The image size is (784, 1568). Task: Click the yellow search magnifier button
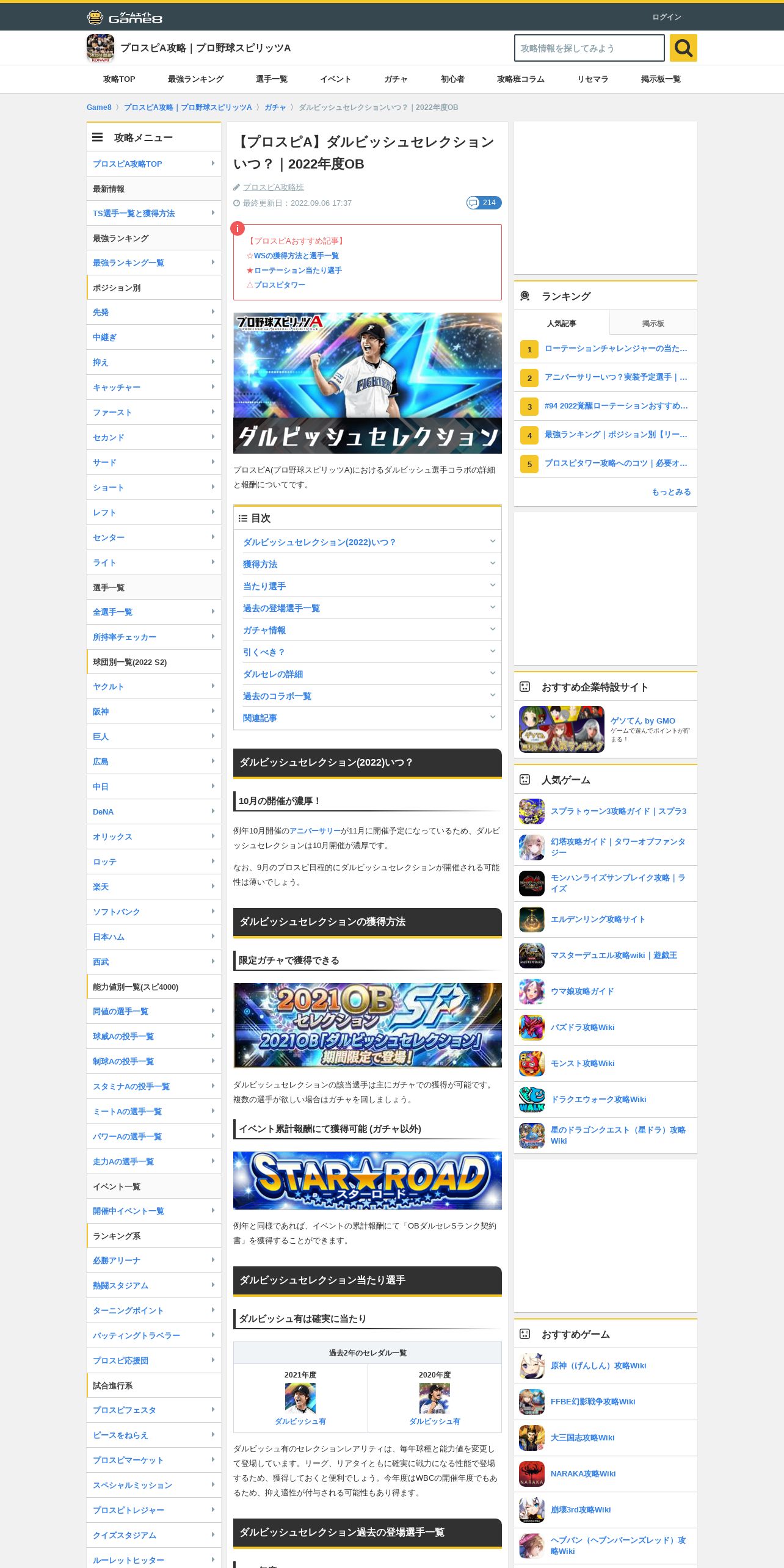pyautogui.click(x=683, y=48)
